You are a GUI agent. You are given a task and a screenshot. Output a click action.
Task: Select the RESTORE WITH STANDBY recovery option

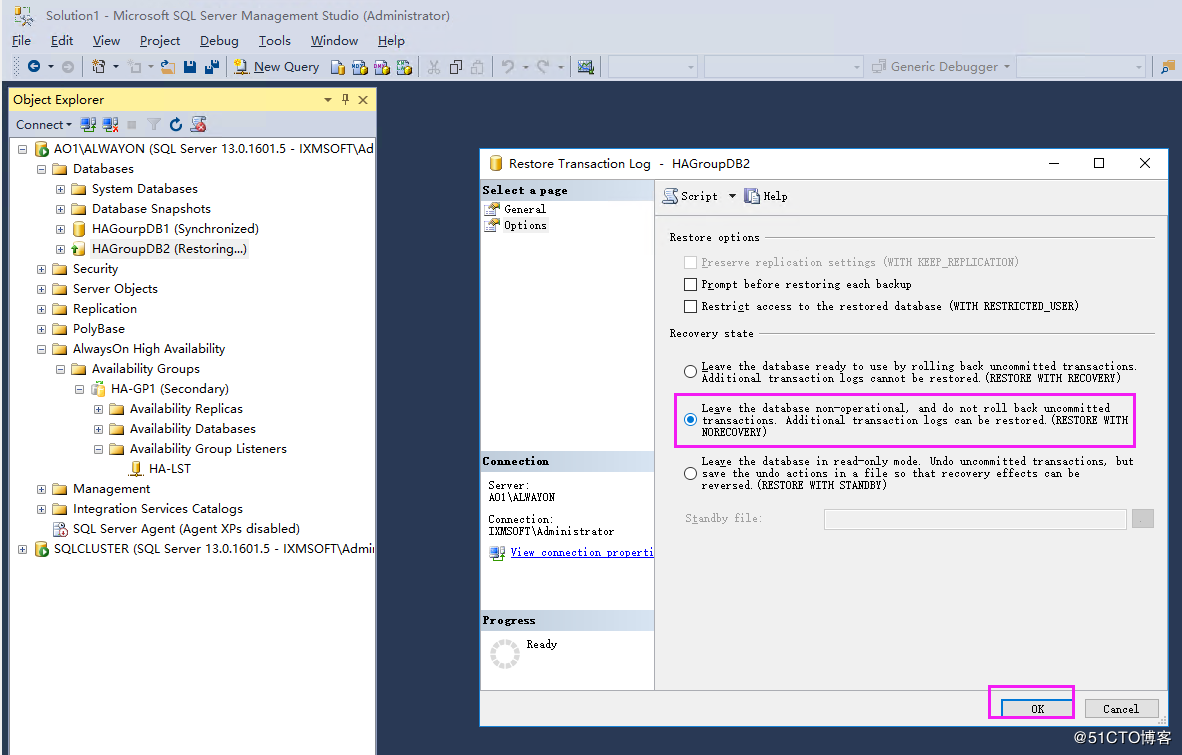tap(690, 473)
